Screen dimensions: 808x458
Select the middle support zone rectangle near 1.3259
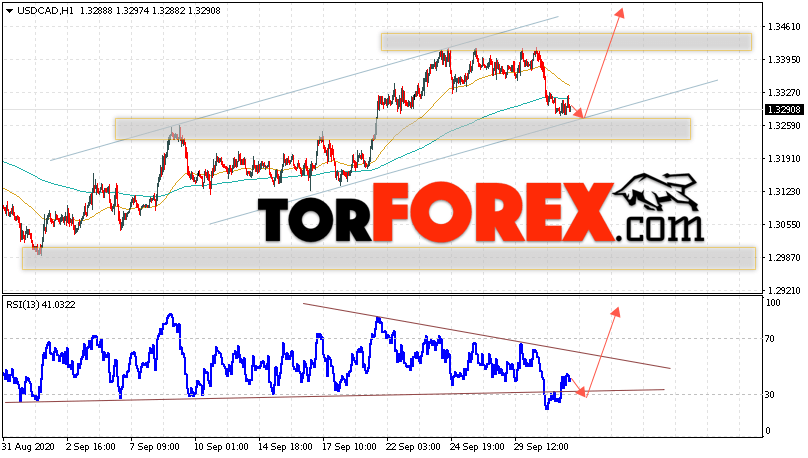pos(403,129)
